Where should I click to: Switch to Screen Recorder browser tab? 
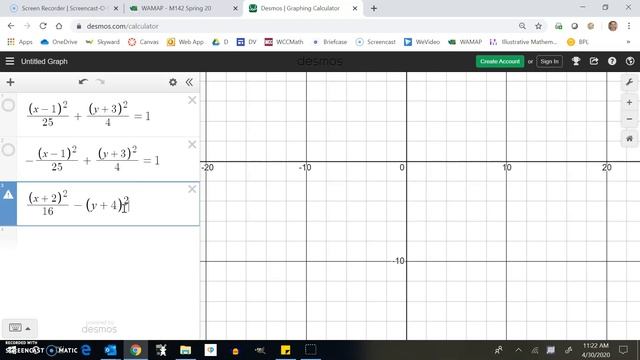[x=63, y=8]
